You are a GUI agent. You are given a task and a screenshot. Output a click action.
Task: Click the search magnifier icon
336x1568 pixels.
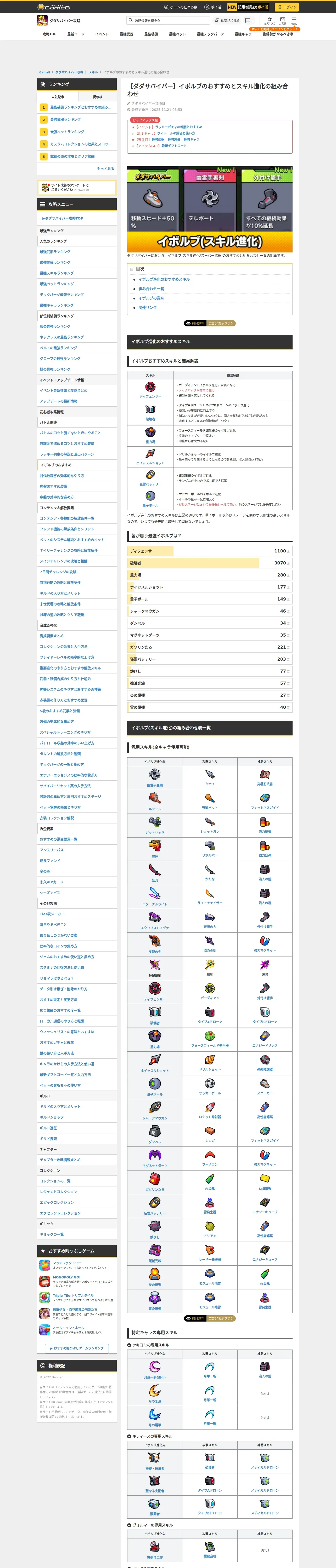[x=131, y=20]
